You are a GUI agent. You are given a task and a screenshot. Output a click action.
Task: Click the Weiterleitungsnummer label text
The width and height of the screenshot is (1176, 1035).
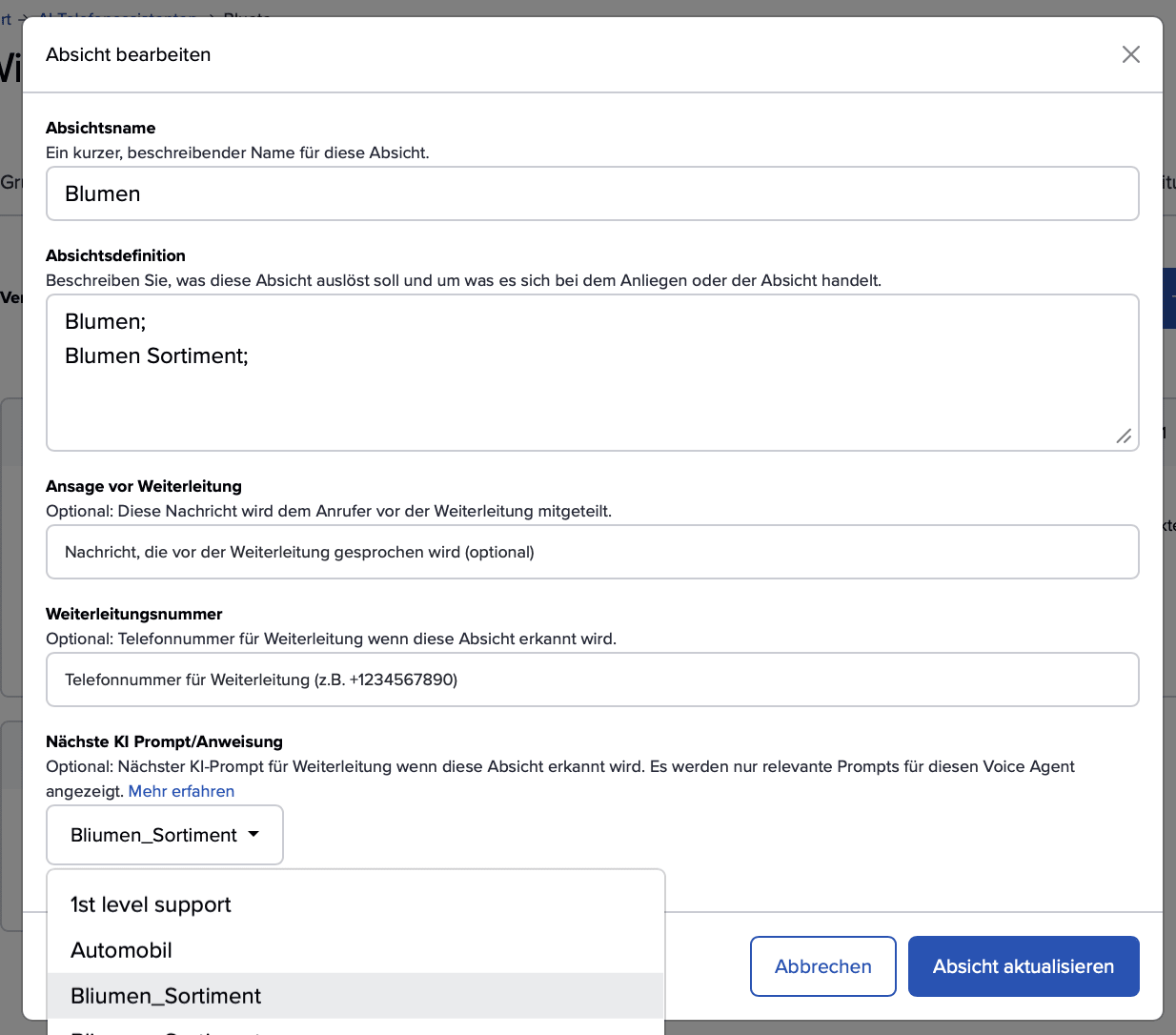coord(134,614)
